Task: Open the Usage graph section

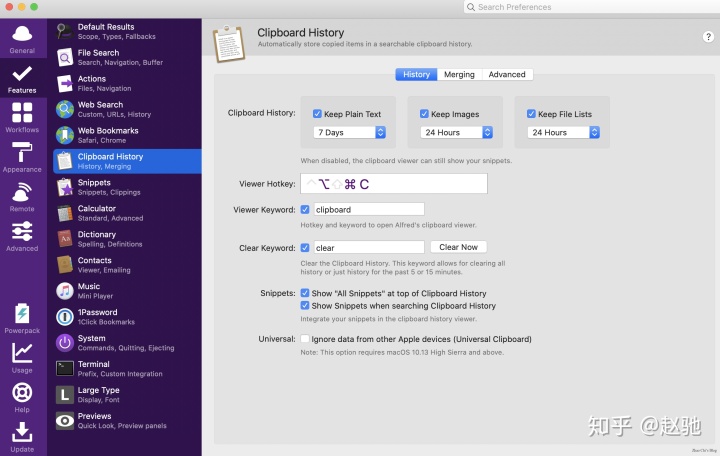Action: [22, 358]
